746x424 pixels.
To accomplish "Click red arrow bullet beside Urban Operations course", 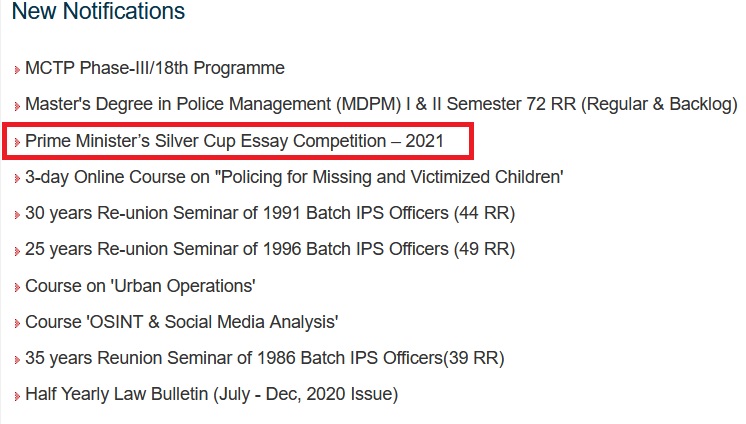I will click(x=17, y=288).
